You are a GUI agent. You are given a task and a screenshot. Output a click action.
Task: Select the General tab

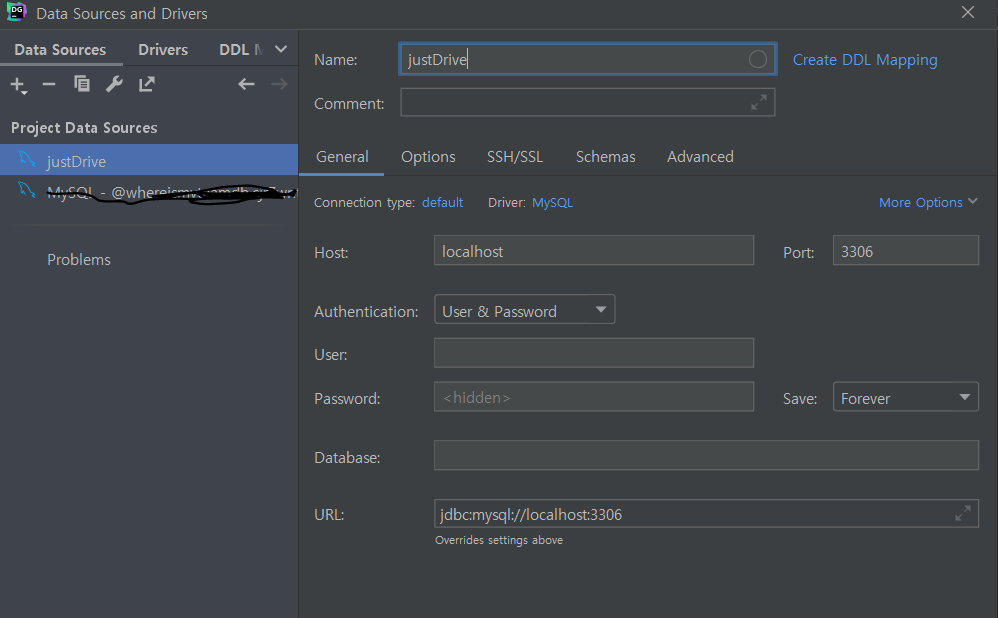click(342, 157)
